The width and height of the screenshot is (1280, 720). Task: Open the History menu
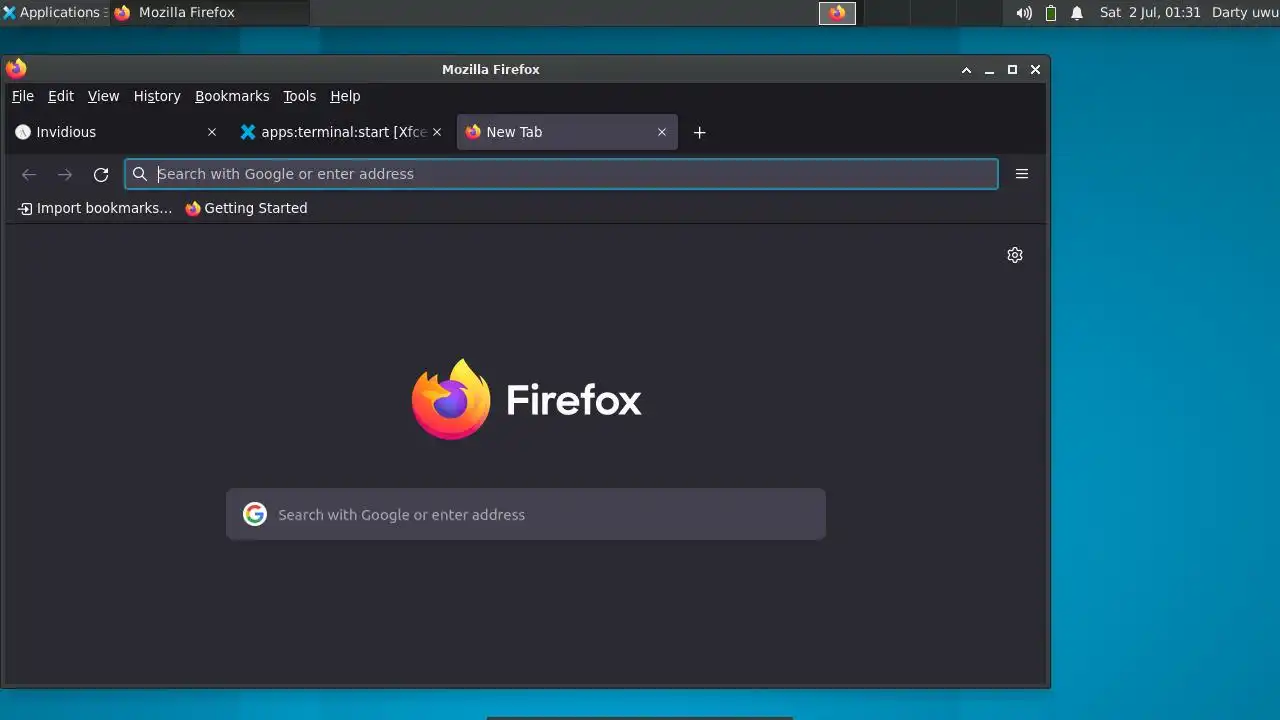(x=157, y=96)
